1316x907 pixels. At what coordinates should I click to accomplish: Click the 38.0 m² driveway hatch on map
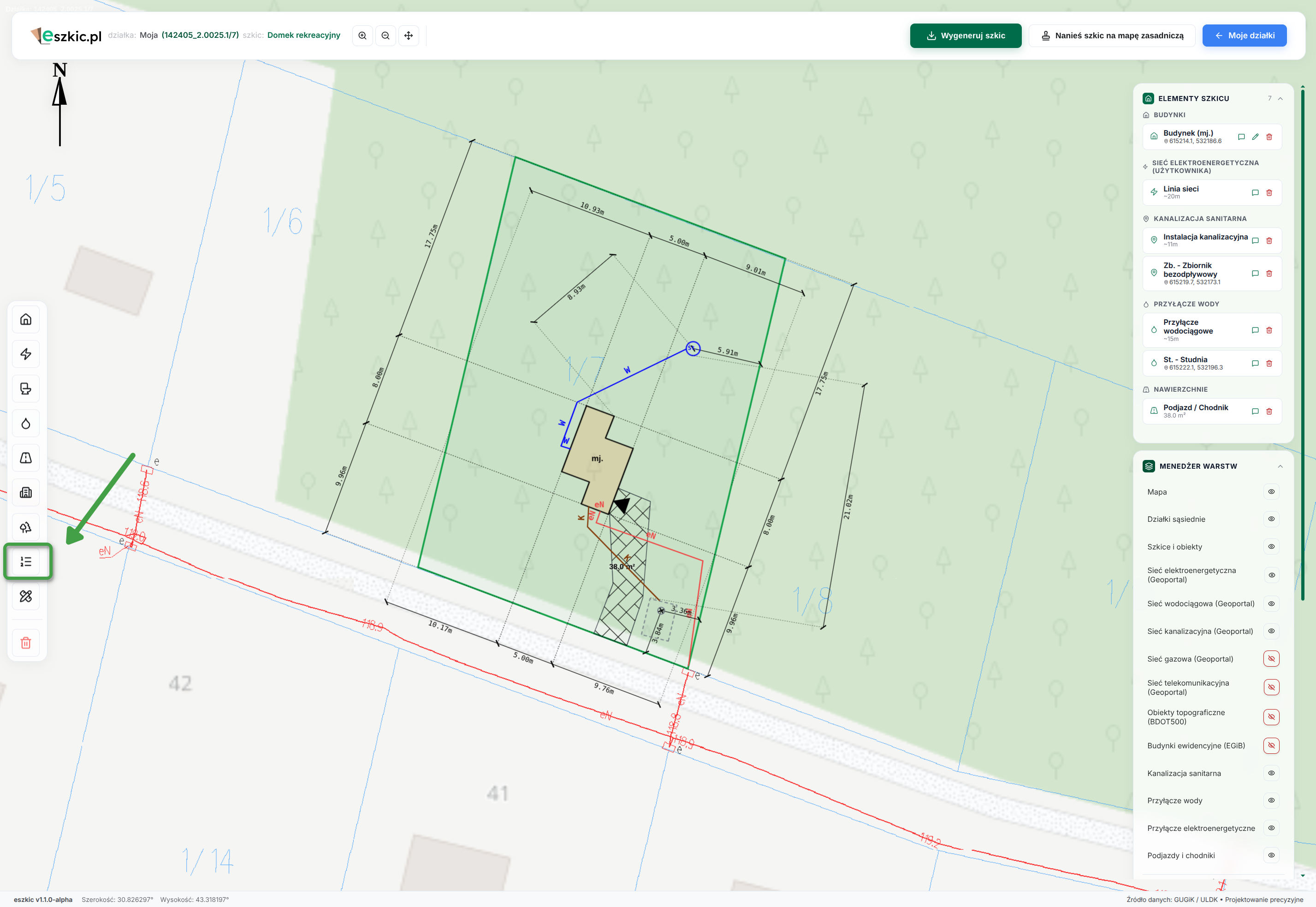622,567
